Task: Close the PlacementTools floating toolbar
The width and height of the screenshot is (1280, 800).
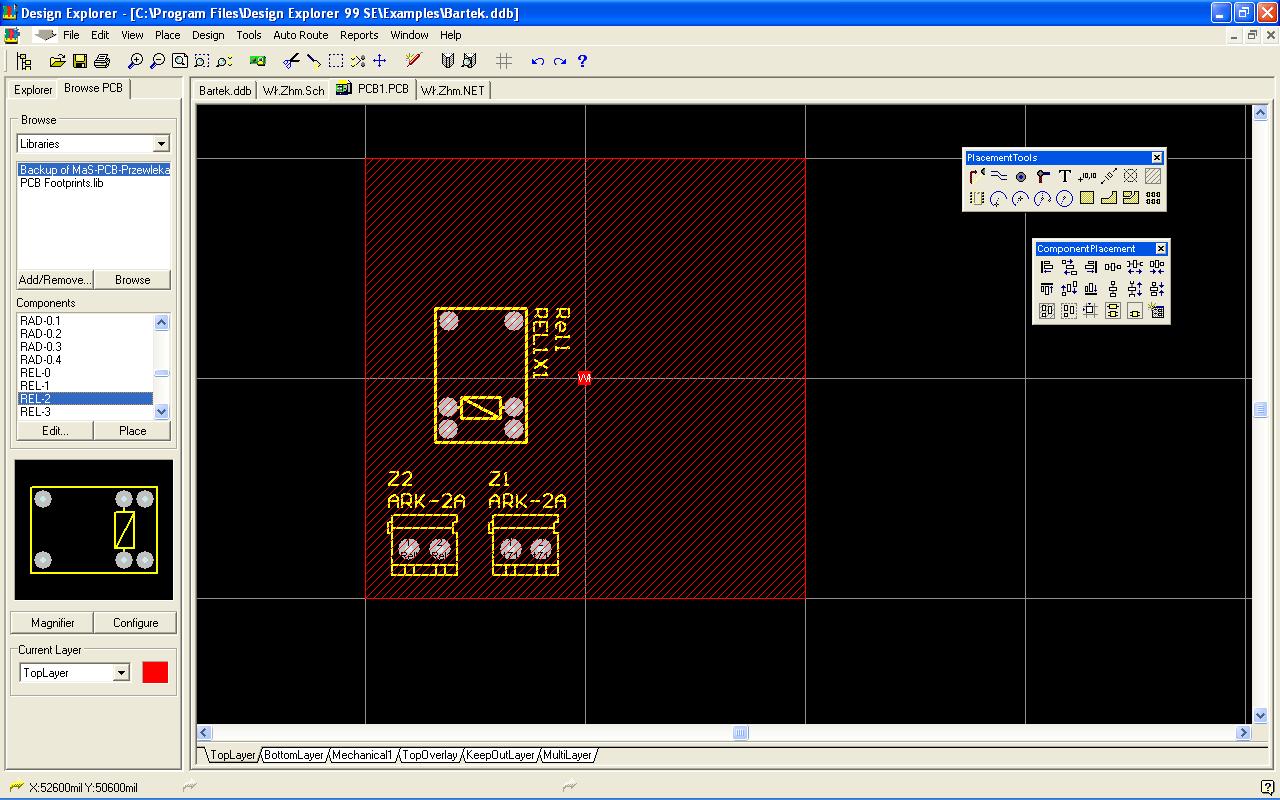Action: tap(1157, 157)
